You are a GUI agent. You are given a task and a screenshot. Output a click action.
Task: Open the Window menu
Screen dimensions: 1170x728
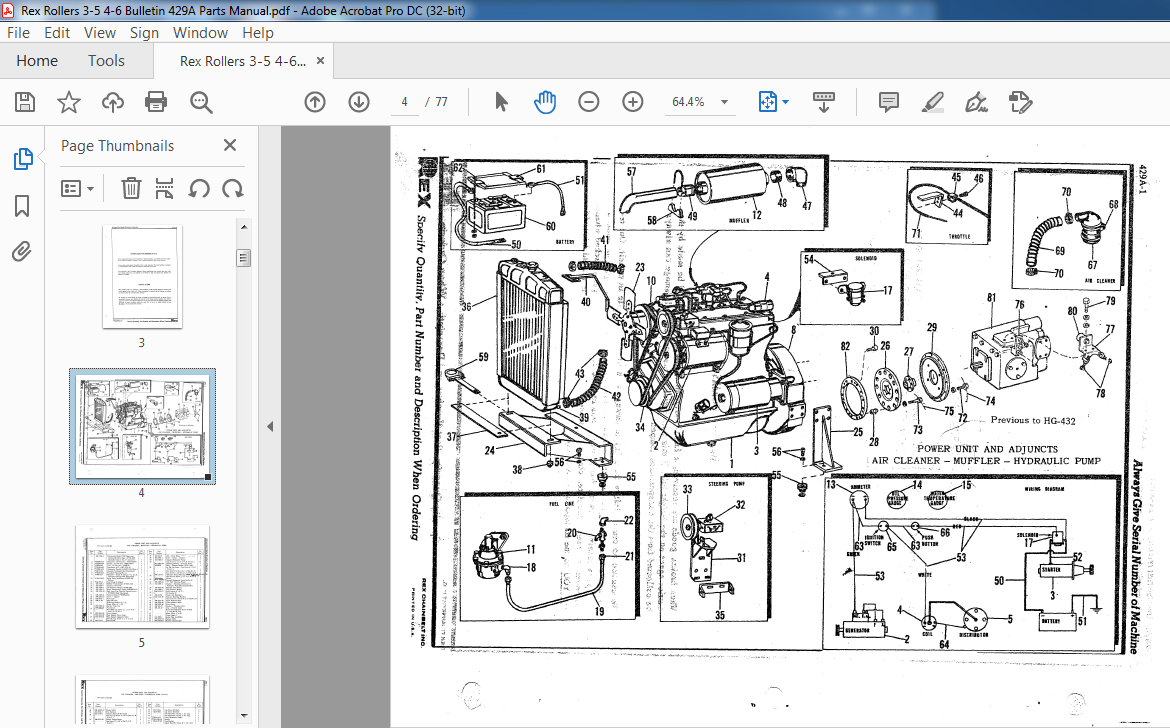(x=200, y=33)
